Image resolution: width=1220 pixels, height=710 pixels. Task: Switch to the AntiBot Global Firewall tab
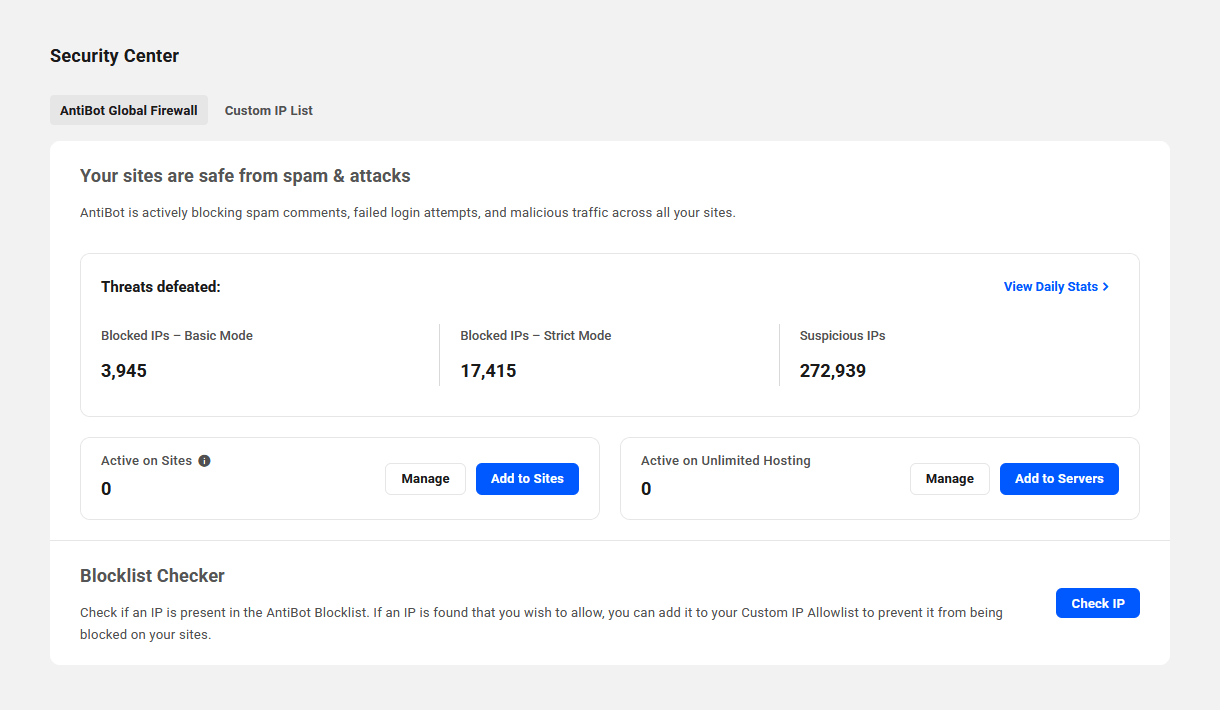click(x=129, y=110)
